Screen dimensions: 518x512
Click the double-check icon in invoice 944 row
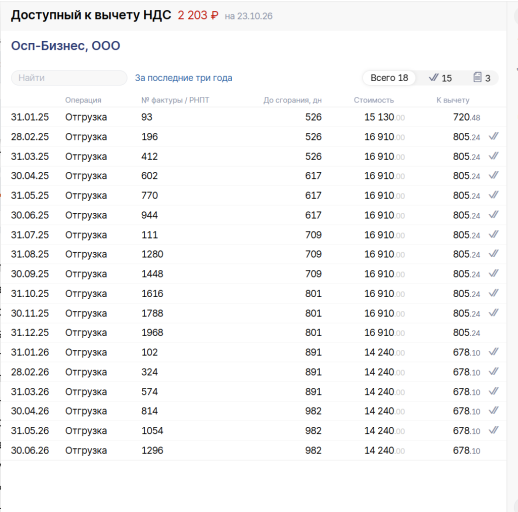pos(494,215)
